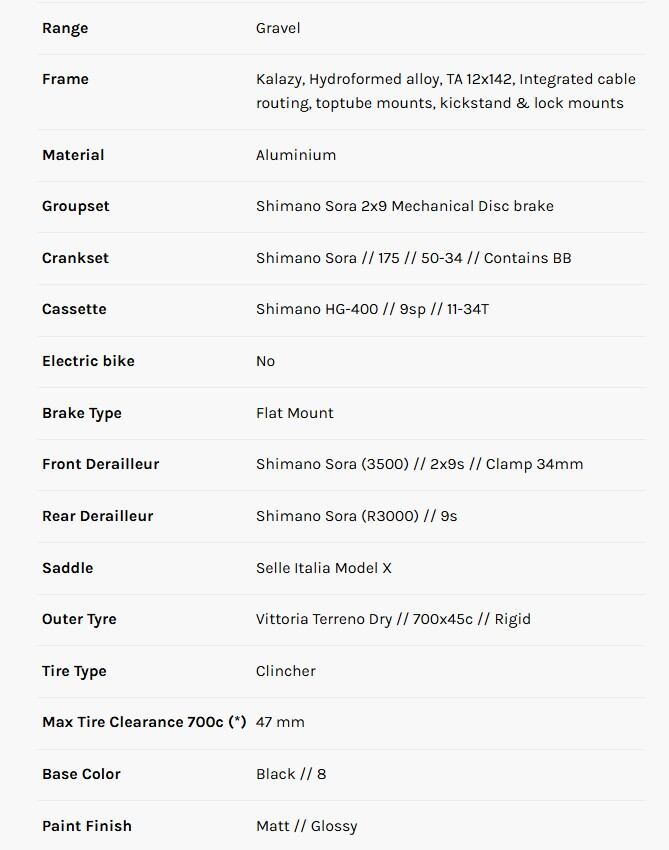669x850 pixels.
Task: Click the Groupset row label
Action: point(76,206)
